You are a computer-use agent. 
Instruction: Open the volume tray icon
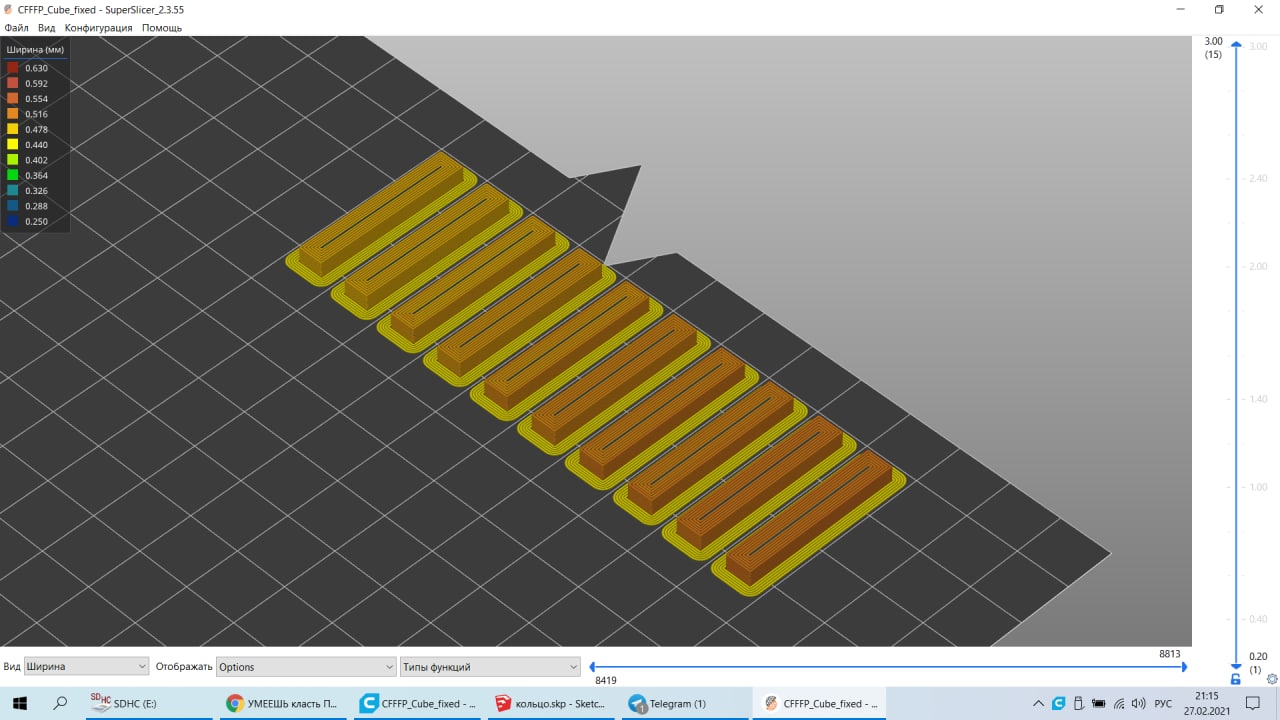pyautogui.click(x=1139, y=703)
